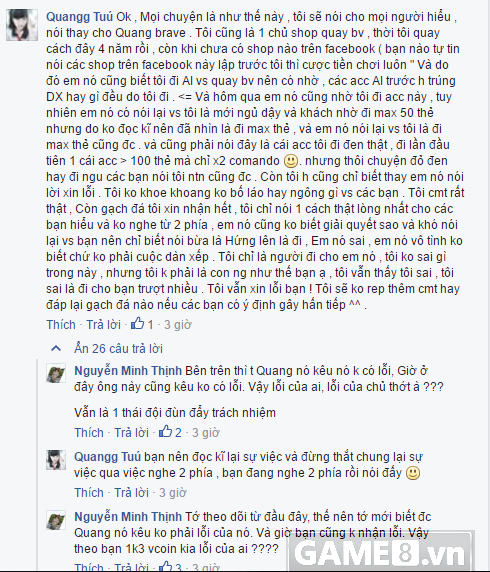Open Quangg Tuú name in second reply
This screenshot has width=490, height=572.
point(107,457)
